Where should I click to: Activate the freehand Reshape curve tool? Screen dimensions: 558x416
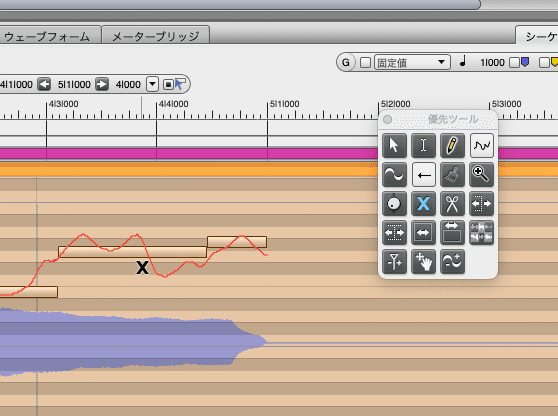tap(481, 146)
